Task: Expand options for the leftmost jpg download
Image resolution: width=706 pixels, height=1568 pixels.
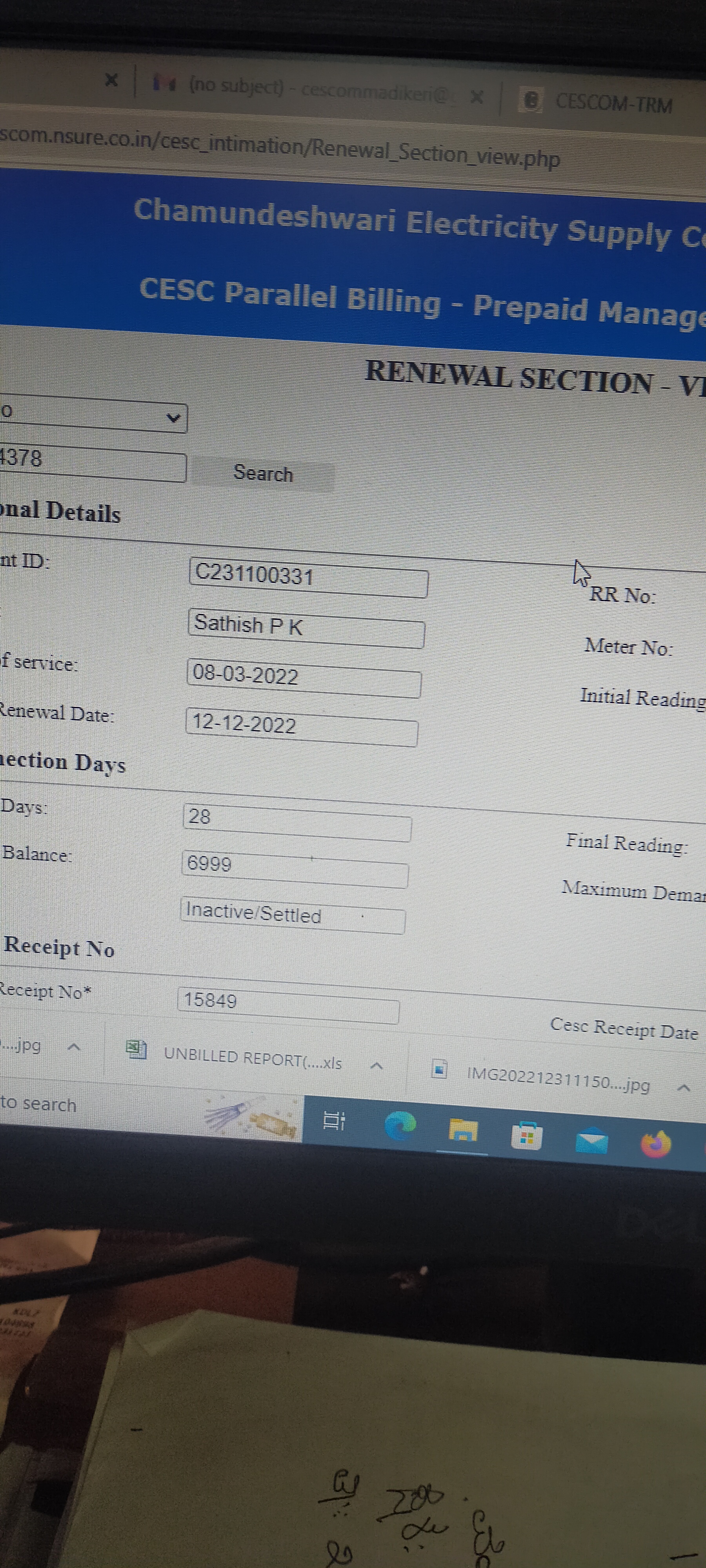Action: tap(74, 1047)
